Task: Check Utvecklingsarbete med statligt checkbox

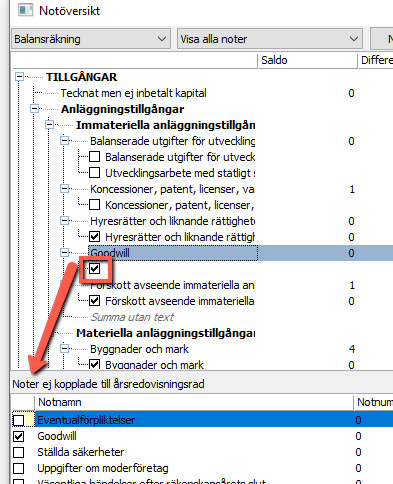Action: pyautogui.click(x=95, y=173)
